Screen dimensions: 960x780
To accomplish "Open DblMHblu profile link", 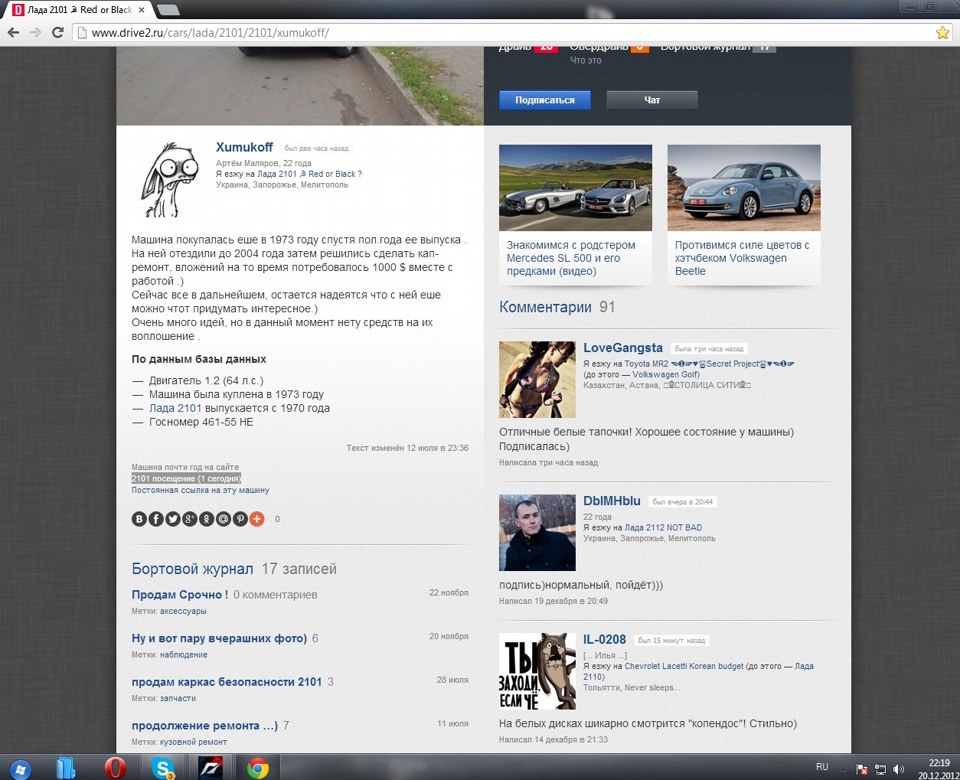I will click(612, 501).
